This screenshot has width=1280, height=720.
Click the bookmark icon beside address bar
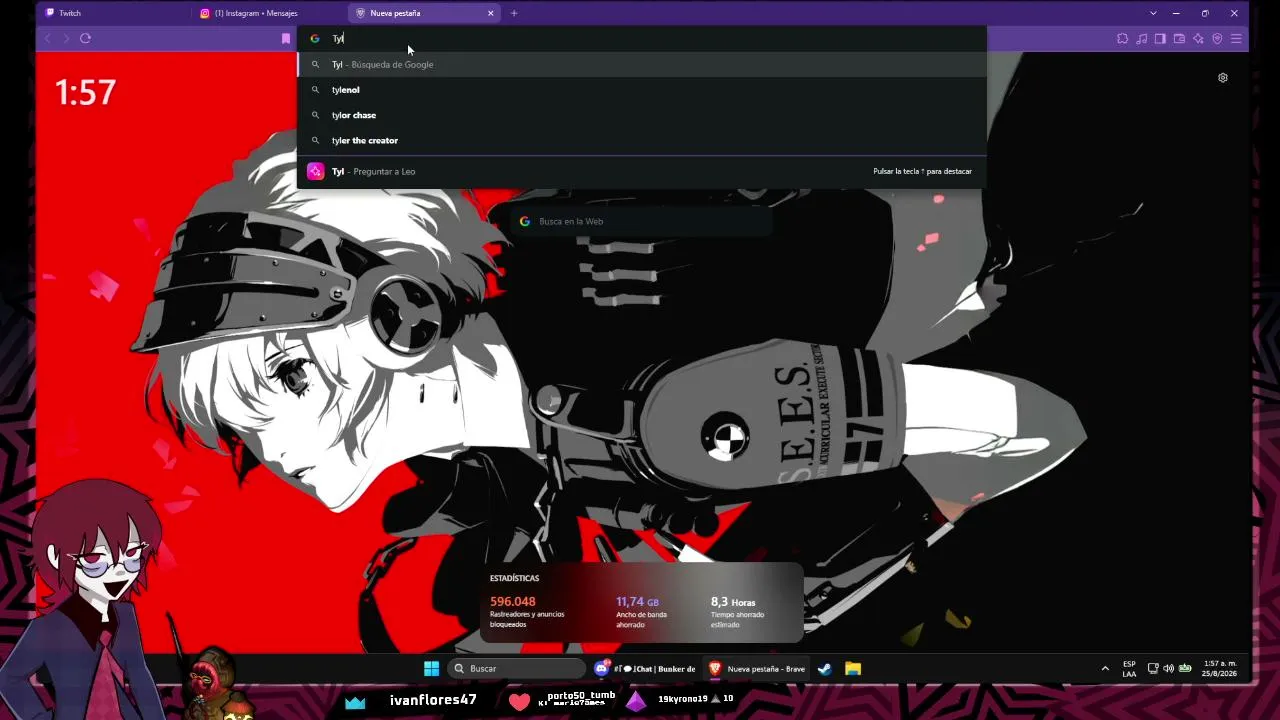point(286,38)
